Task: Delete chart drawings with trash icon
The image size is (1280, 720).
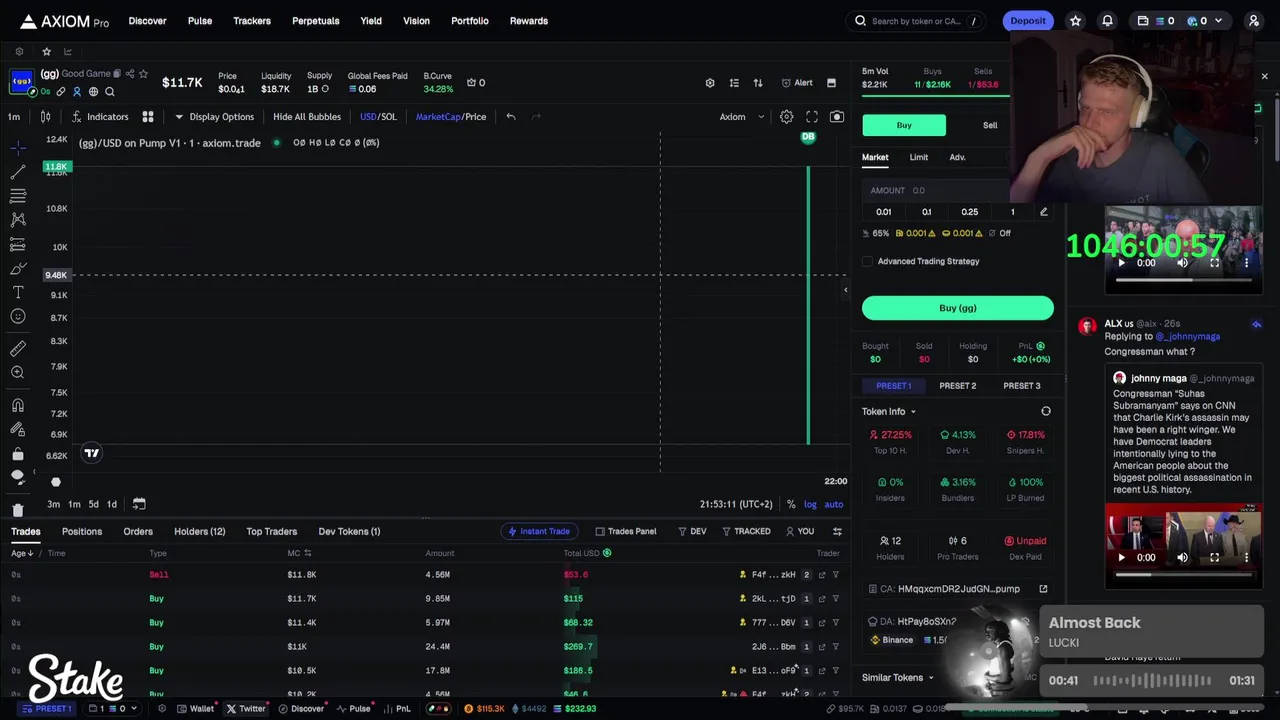Action: [18, 510]
